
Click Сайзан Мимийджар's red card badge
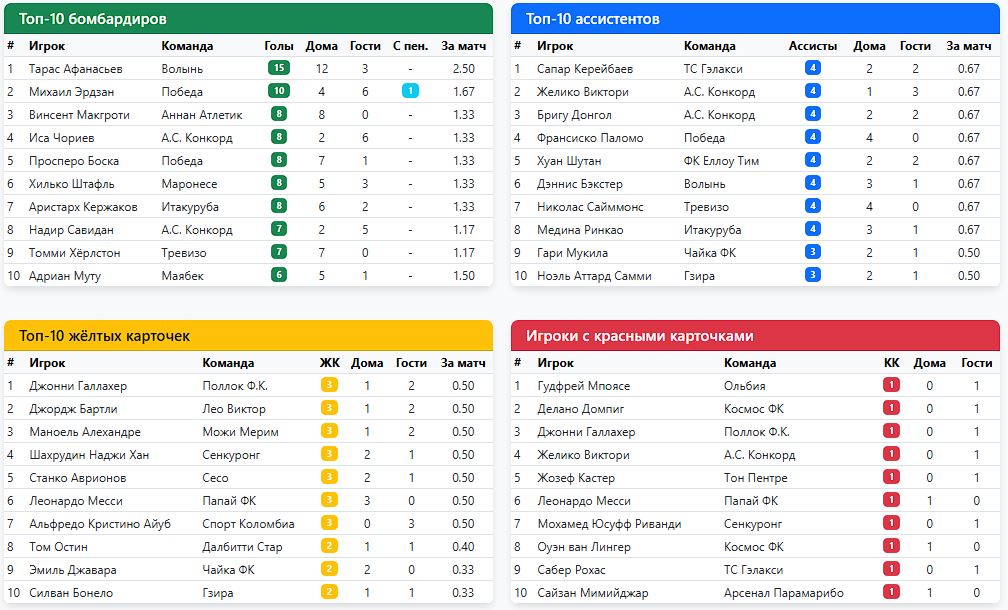point(892,592)
